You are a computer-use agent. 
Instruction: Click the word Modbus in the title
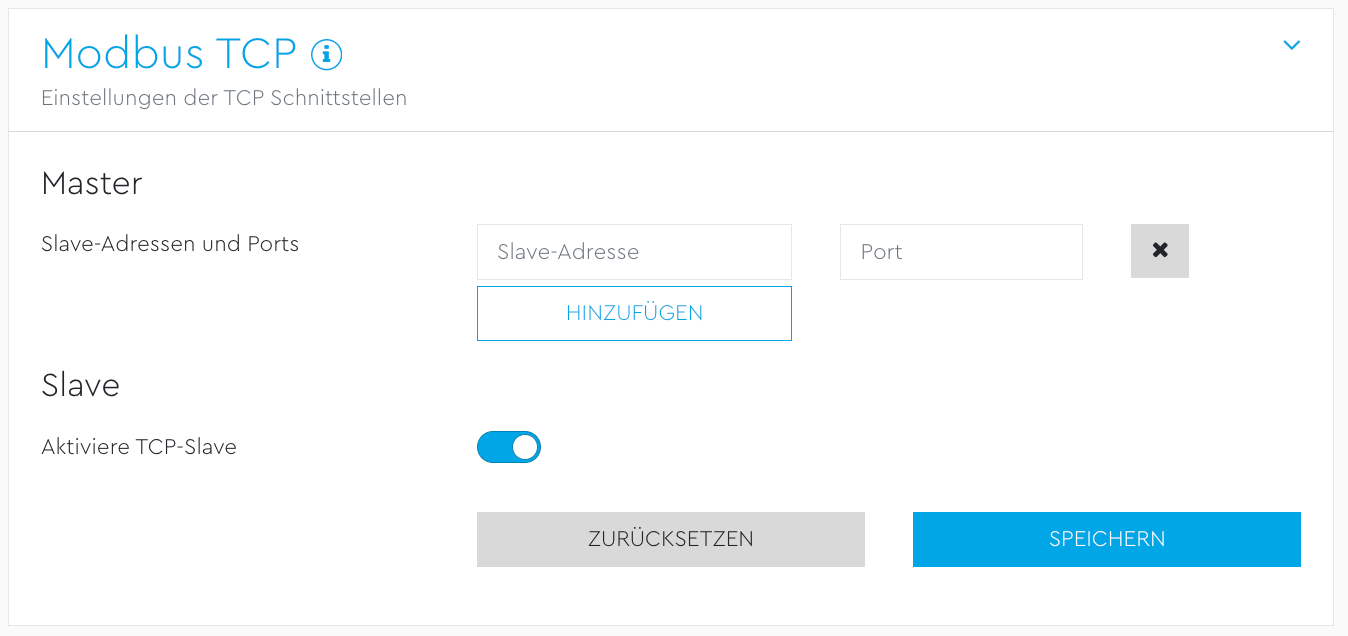[x=118, y=54]
